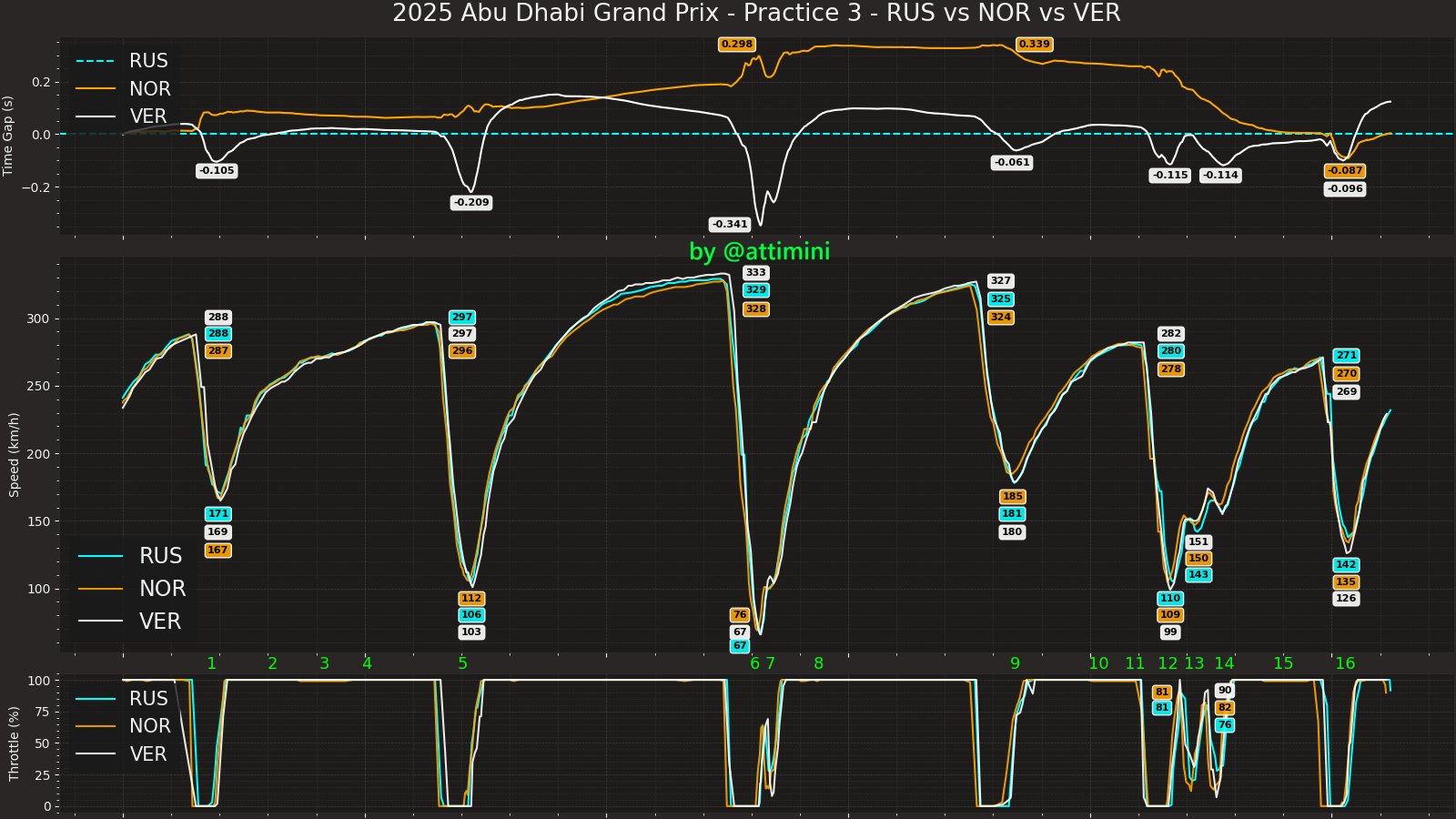Select VER in the Throttle chart legend
The width and height of the screenshot is (1456, 819).
pos(122,754)
